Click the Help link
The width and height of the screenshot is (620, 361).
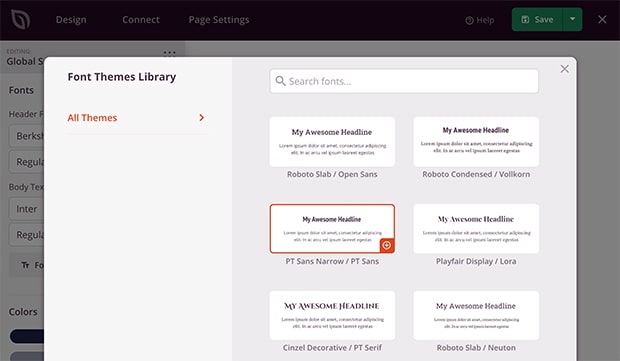480,20
